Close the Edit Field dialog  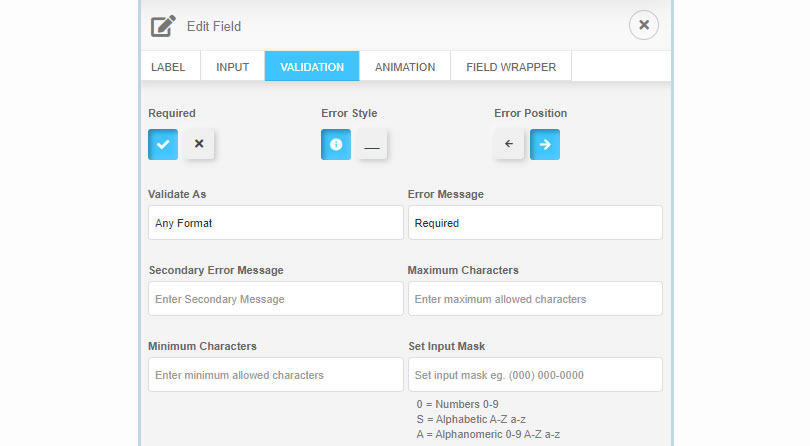(644, 25)
